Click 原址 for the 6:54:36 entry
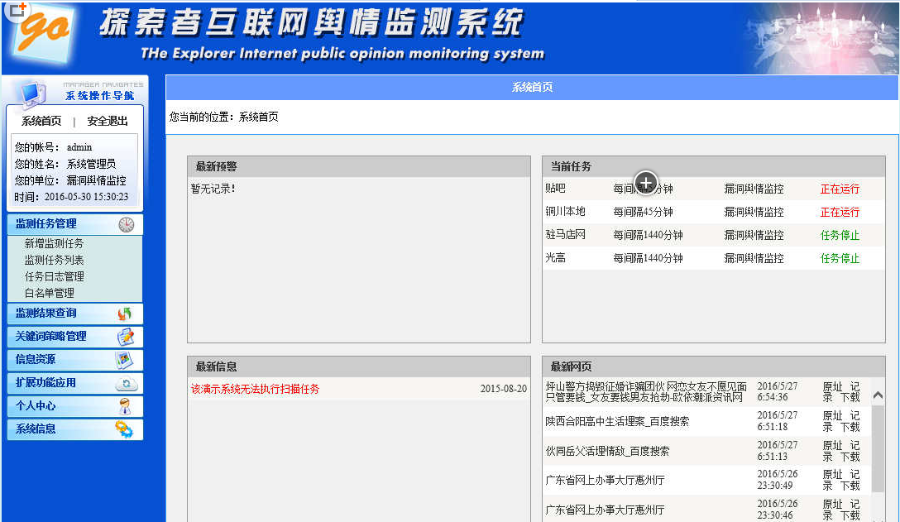This screenshot has height=522, width=900. (x=832, y=386)
